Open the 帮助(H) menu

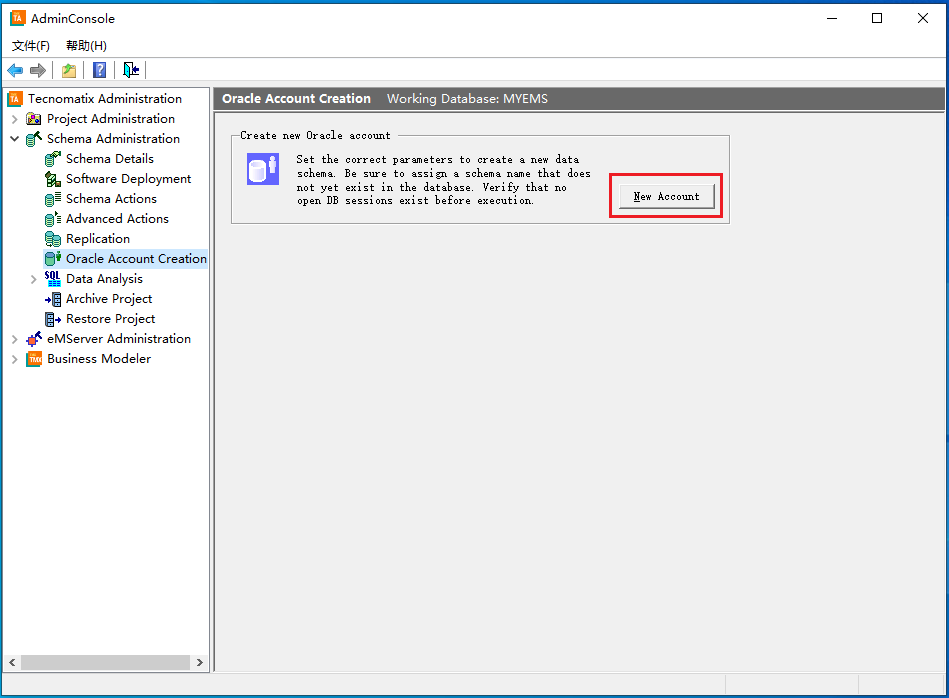click(86, 46)
